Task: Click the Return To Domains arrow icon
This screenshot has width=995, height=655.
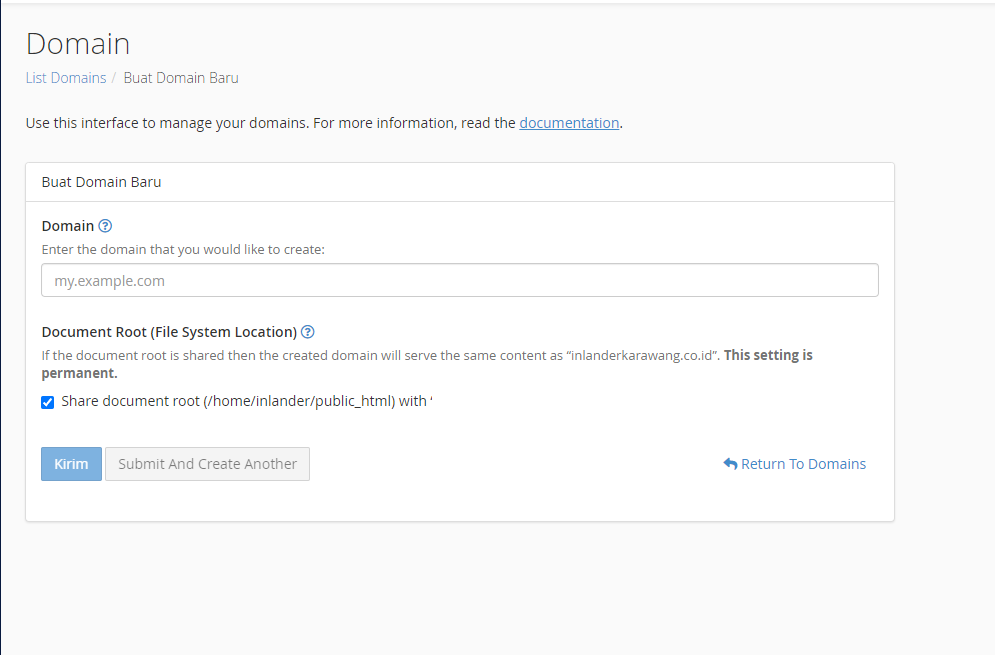Action: point(730,464)
